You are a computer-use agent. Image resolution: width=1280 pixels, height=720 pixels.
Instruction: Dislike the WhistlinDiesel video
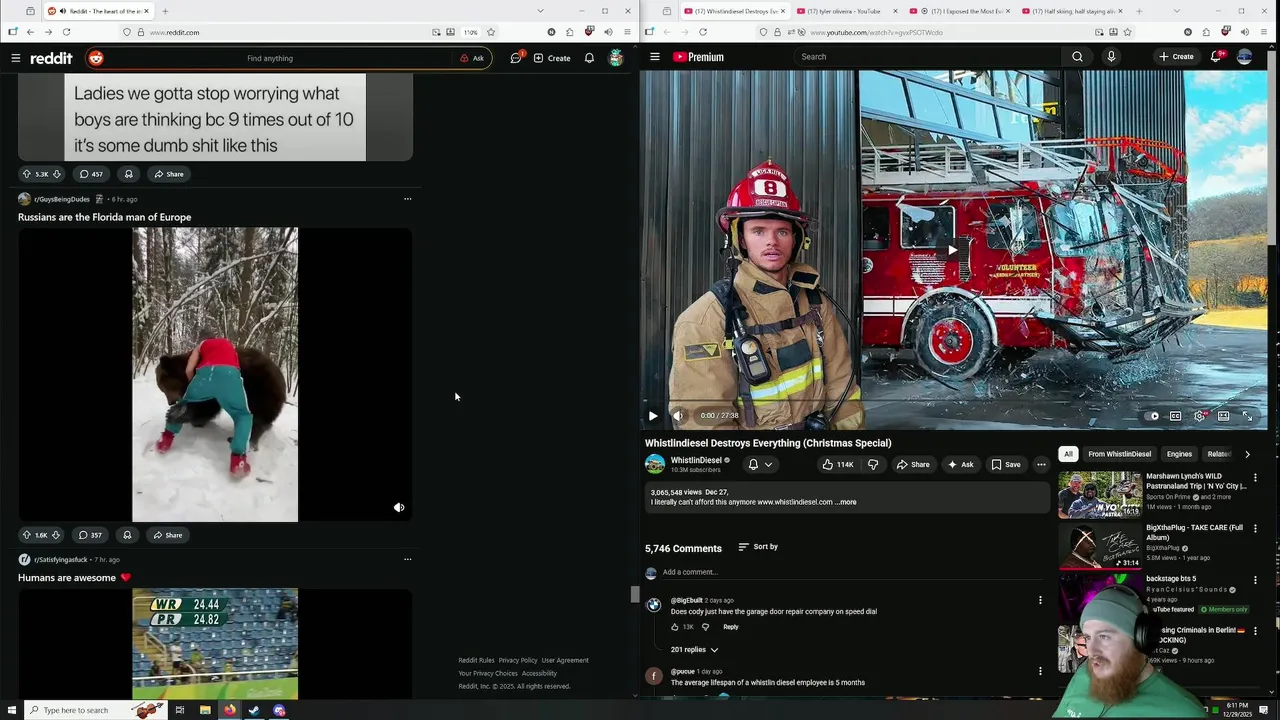point(873,464)
